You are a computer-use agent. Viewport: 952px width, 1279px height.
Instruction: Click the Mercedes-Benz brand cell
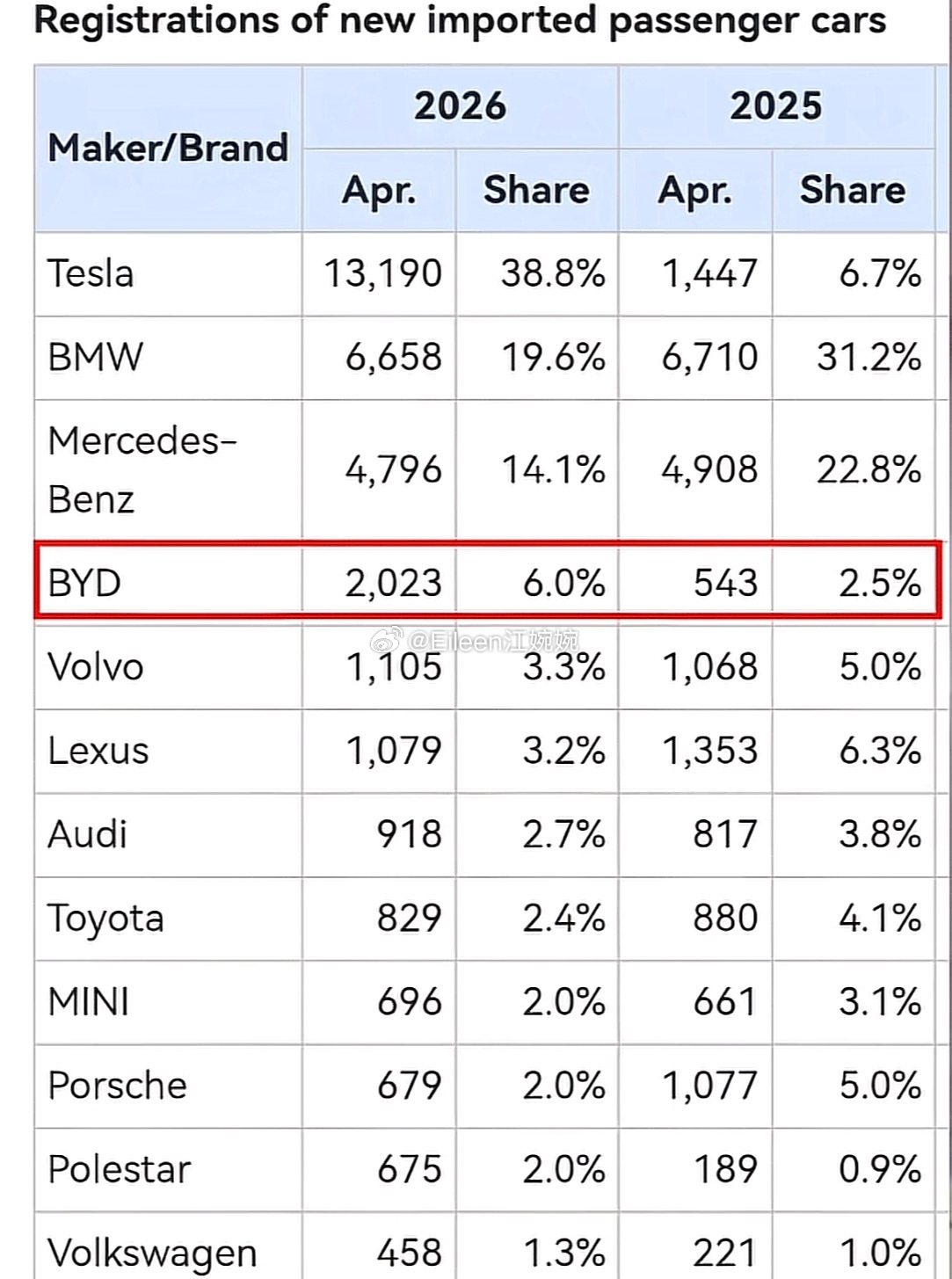168,469
